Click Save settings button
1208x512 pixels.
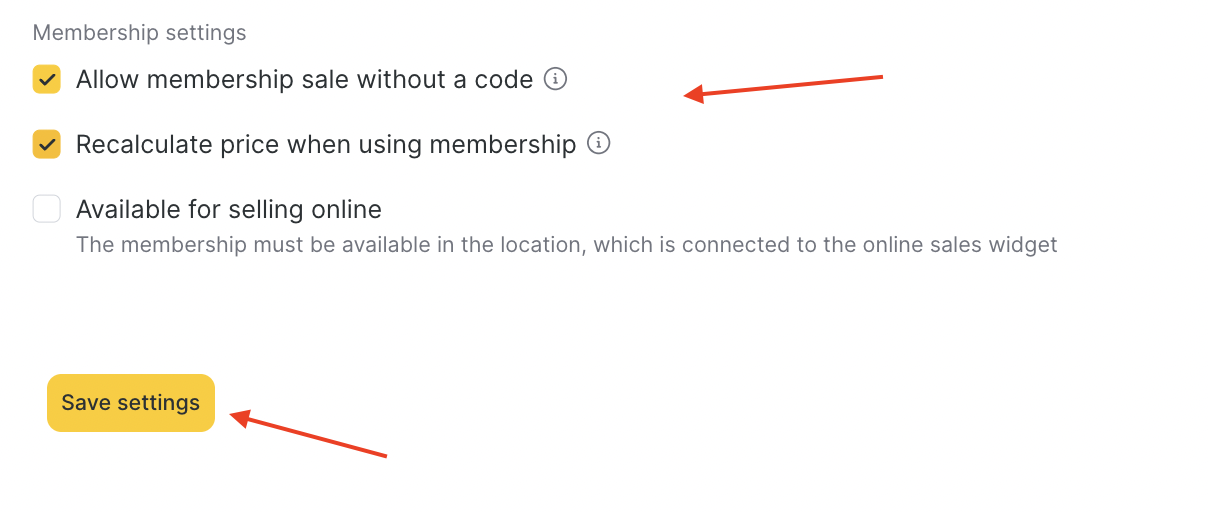pyautogui.click(x=131, y=403)
